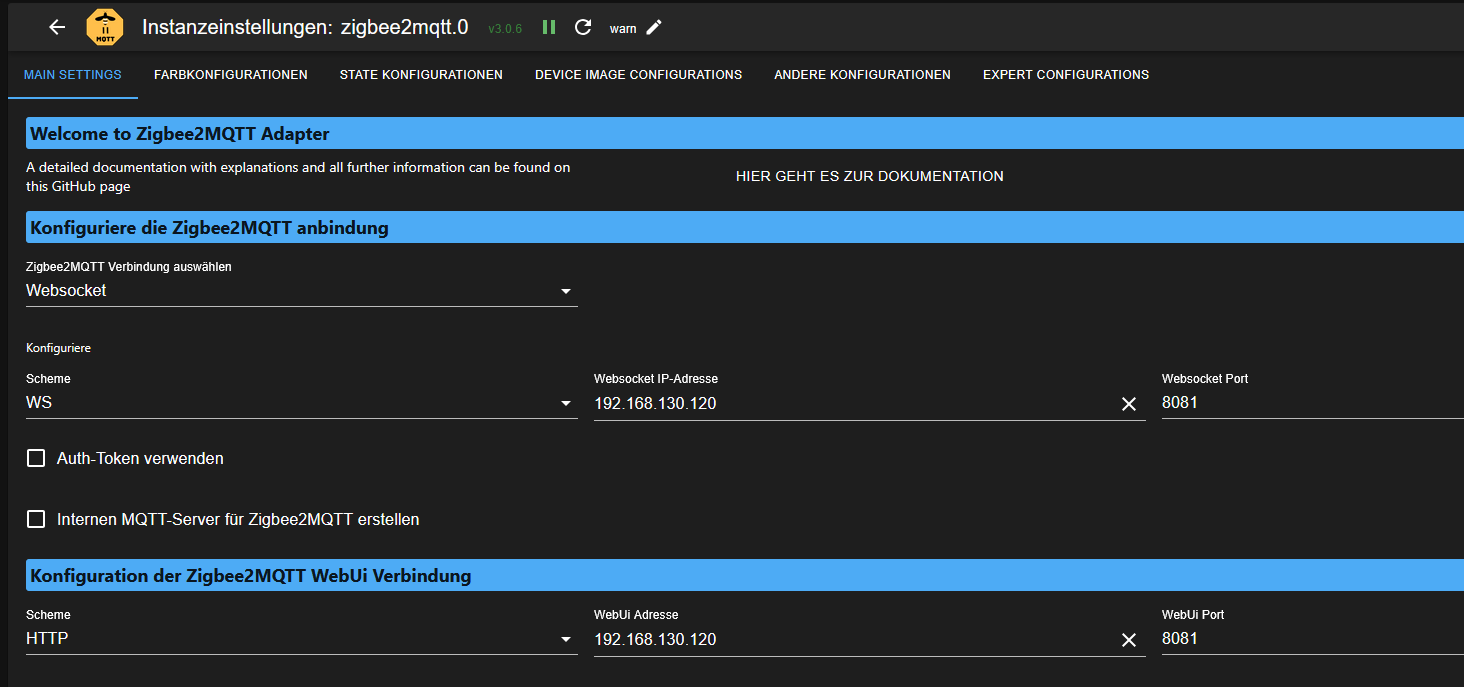The height and width of the screenshot is (687, 1464).
Task: Click the warn log level text
Action: 623,29
